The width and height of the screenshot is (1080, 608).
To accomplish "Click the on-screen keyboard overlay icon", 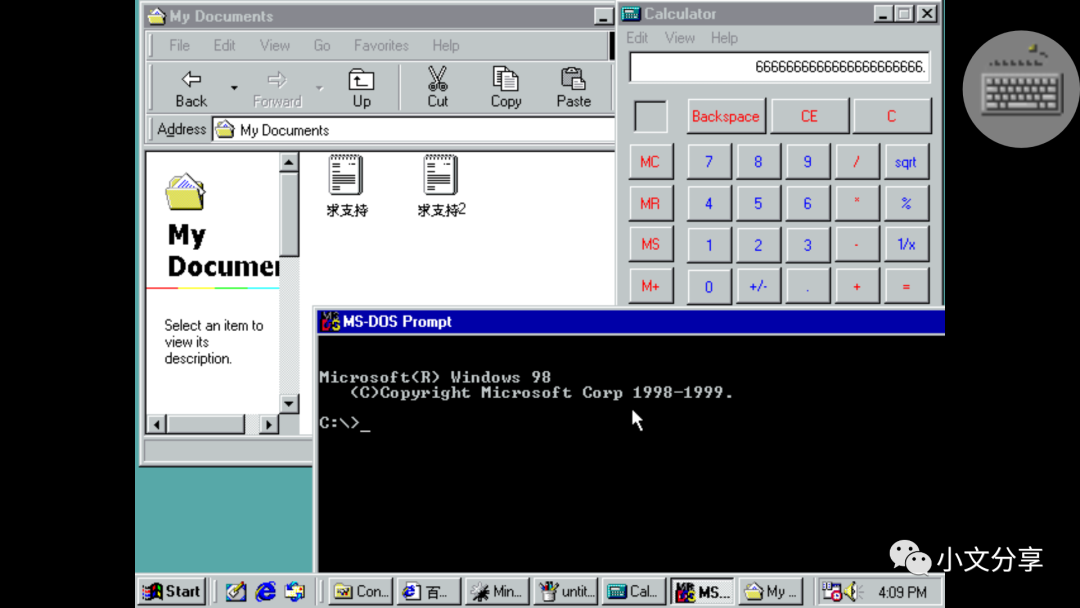I will click(1021, 89).
